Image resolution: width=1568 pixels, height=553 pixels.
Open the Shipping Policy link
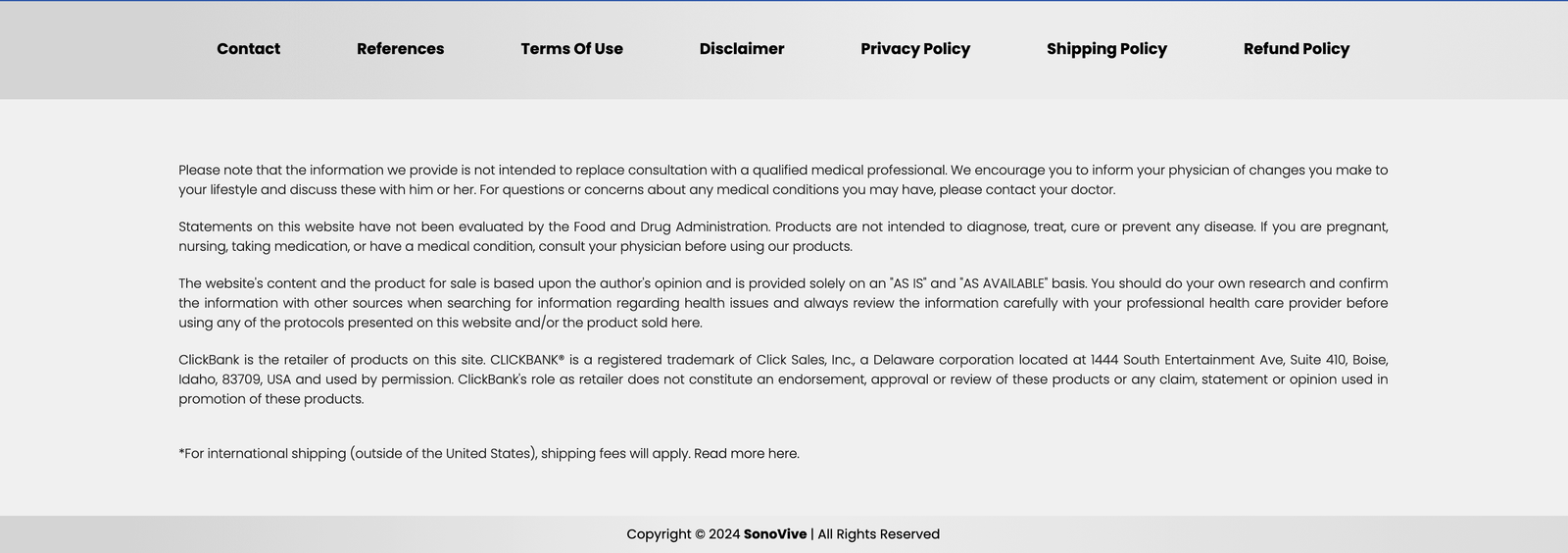1106,49
